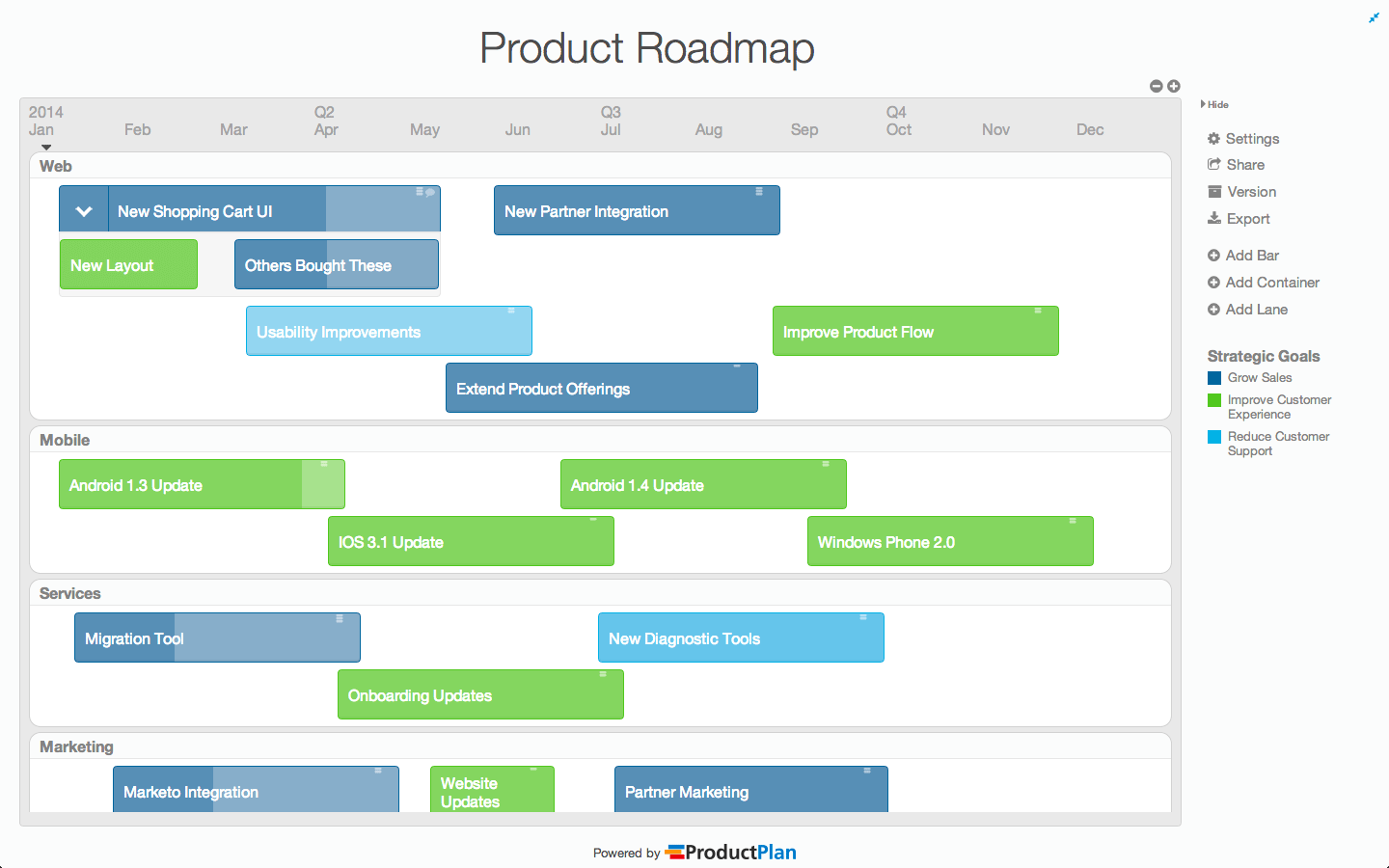
Task: Click the Settings gear icon
Action: 1213,139
